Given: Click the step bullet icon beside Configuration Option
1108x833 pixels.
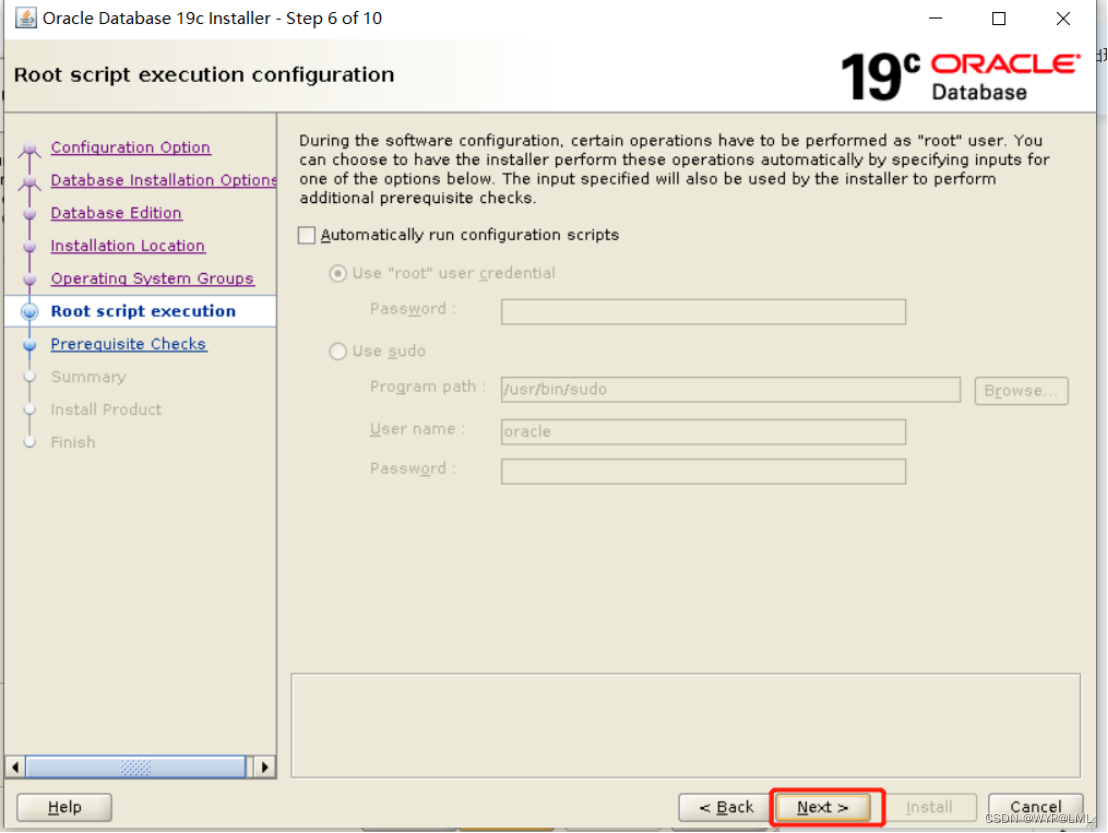Looking at the screenshot, I should (x=30, y=148).
